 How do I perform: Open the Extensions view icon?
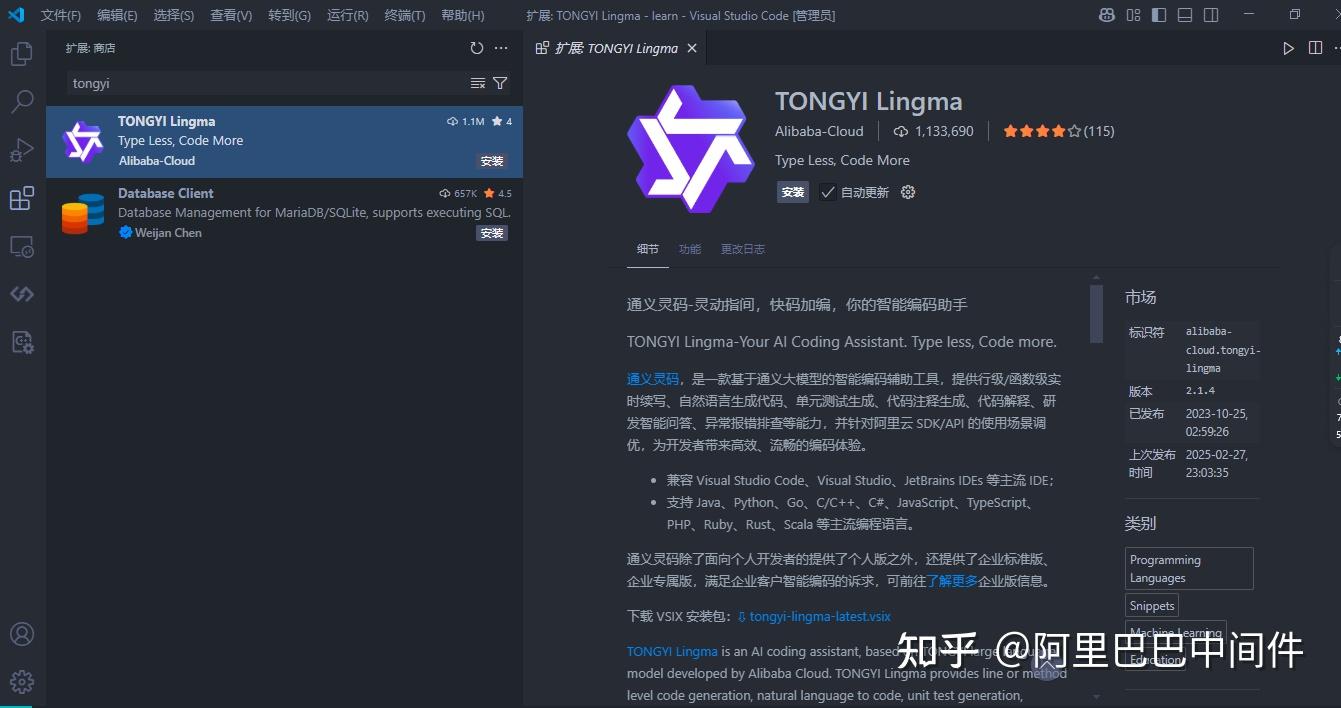tap(22, 198)
